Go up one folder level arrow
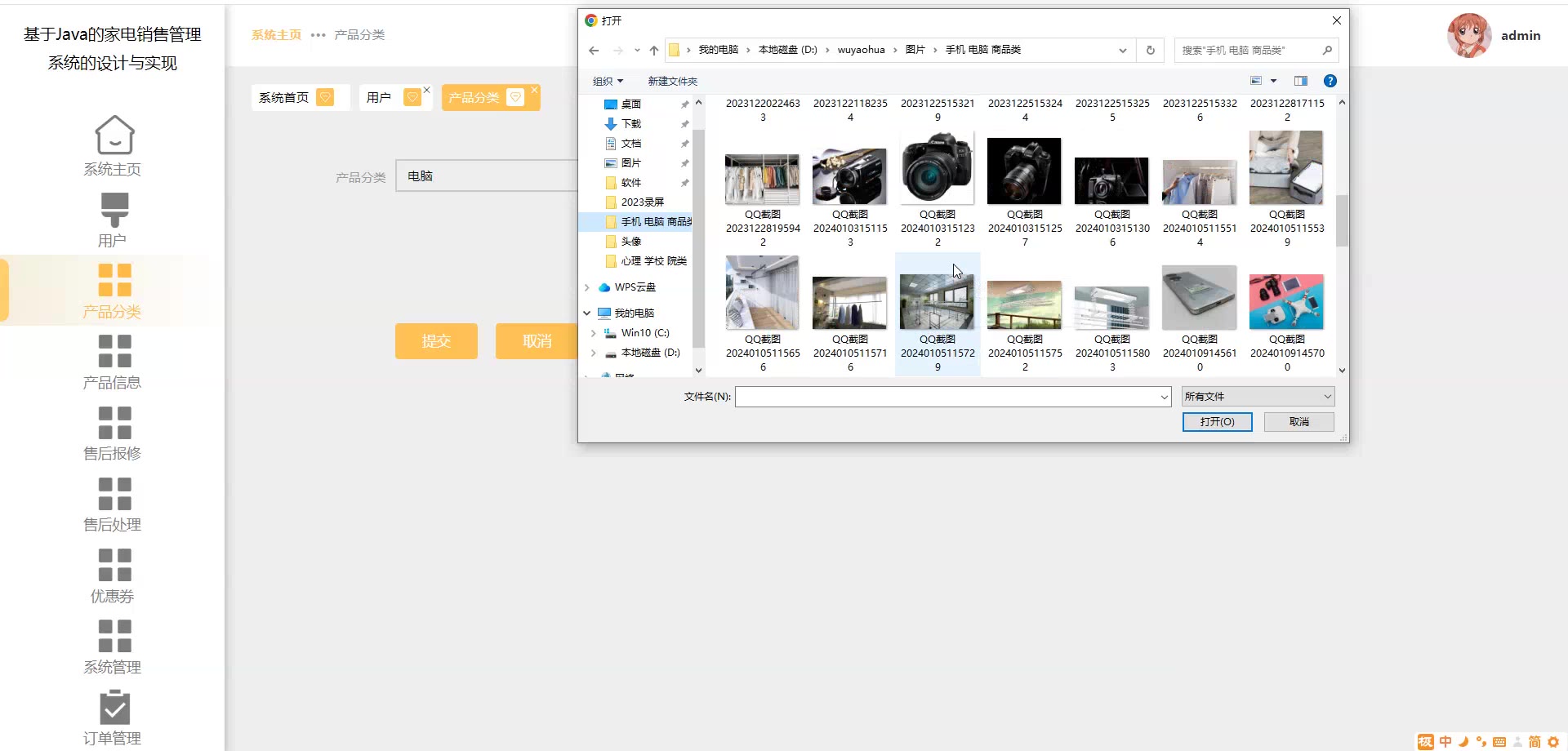The height and width of the screenshot is (751, 1568). [653, 51]
